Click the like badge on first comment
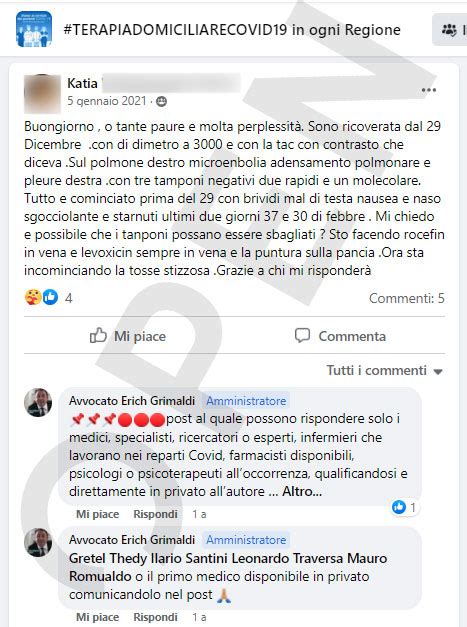 click(404, 507)
